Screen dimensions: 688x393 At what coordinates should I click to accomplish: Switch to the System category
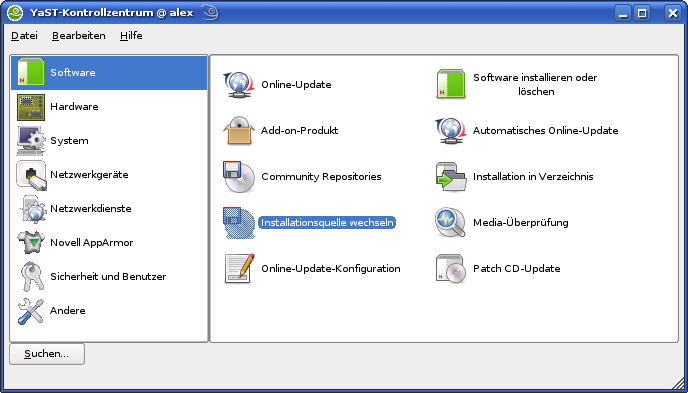pos(109,141)
